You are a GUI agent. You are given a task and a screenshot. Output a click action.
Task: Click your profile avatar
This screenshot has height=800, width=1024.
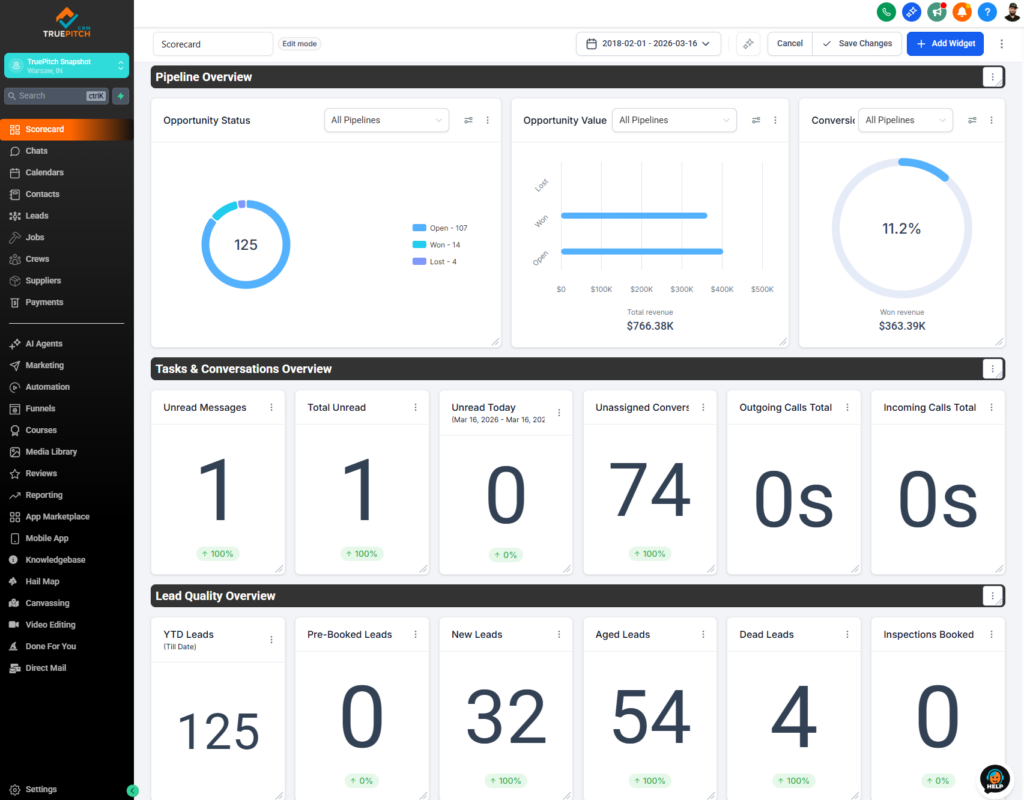(1012, 12)
